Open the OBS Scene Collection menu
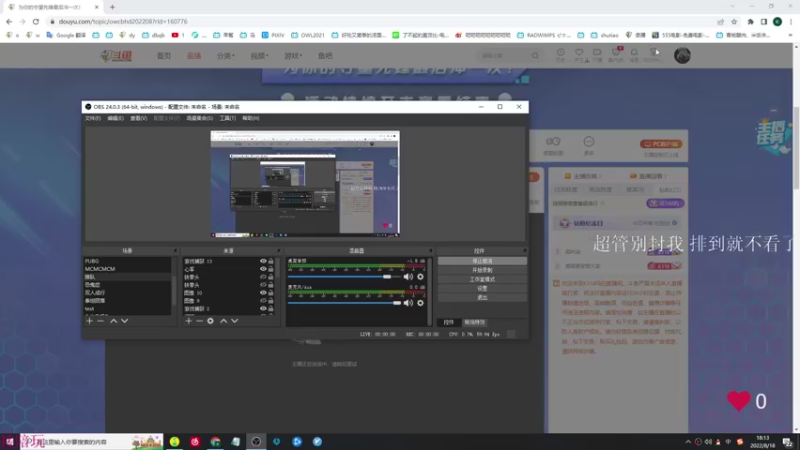 point(199,118)
